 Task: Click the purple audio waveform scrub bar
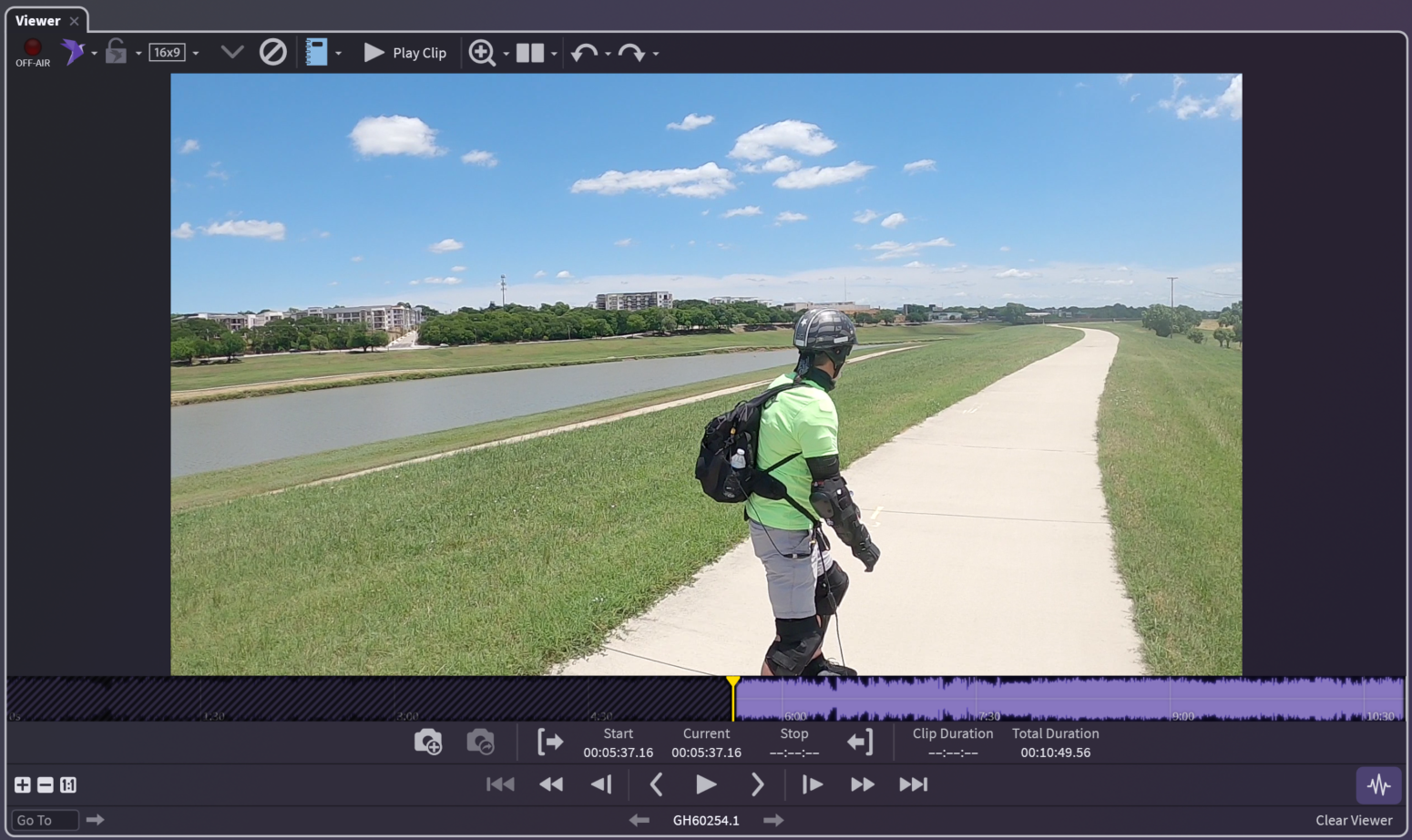click(x=1066, y=699)
